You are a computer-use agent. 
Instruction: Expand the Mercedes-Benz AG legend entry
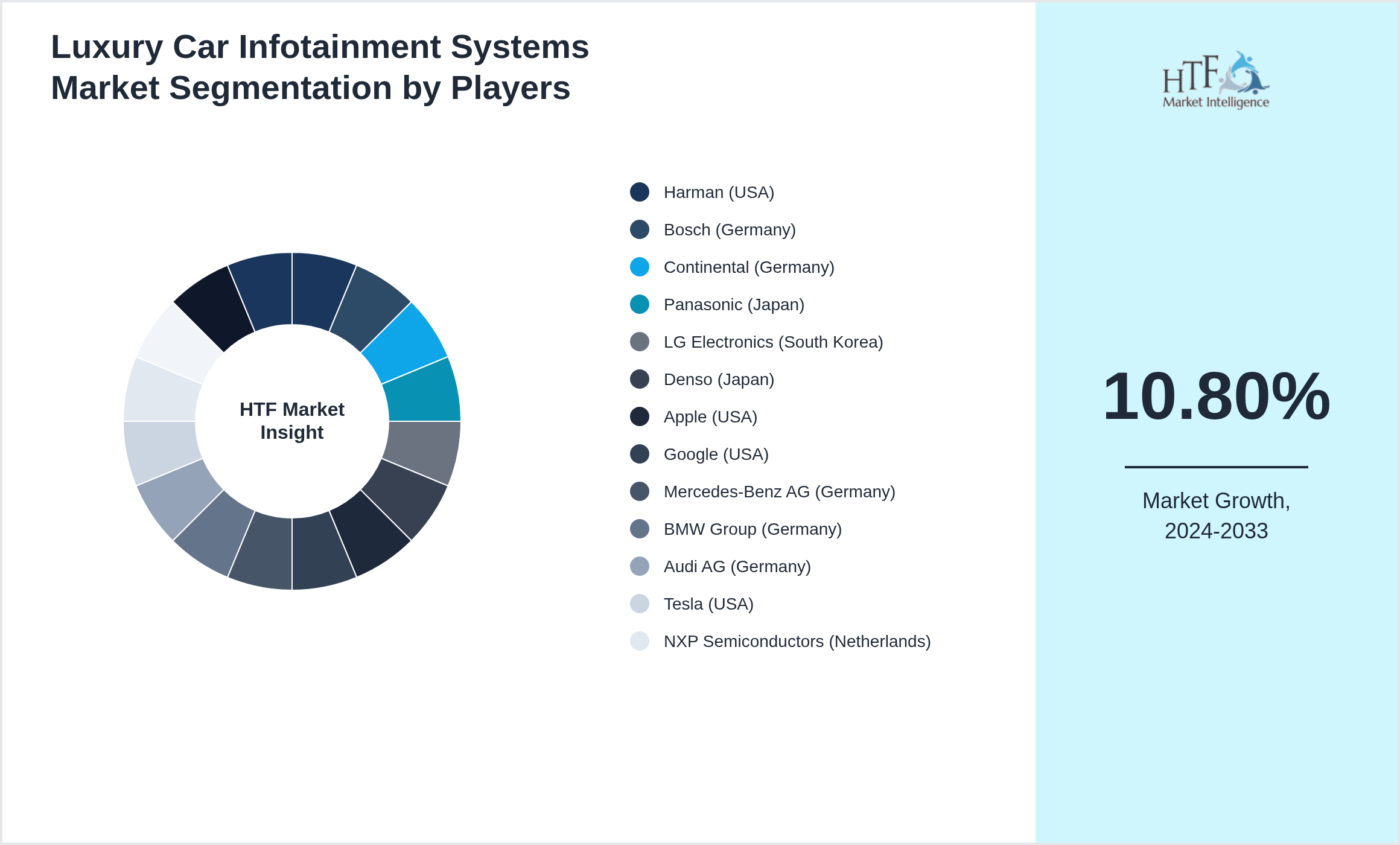click(779, 491)
